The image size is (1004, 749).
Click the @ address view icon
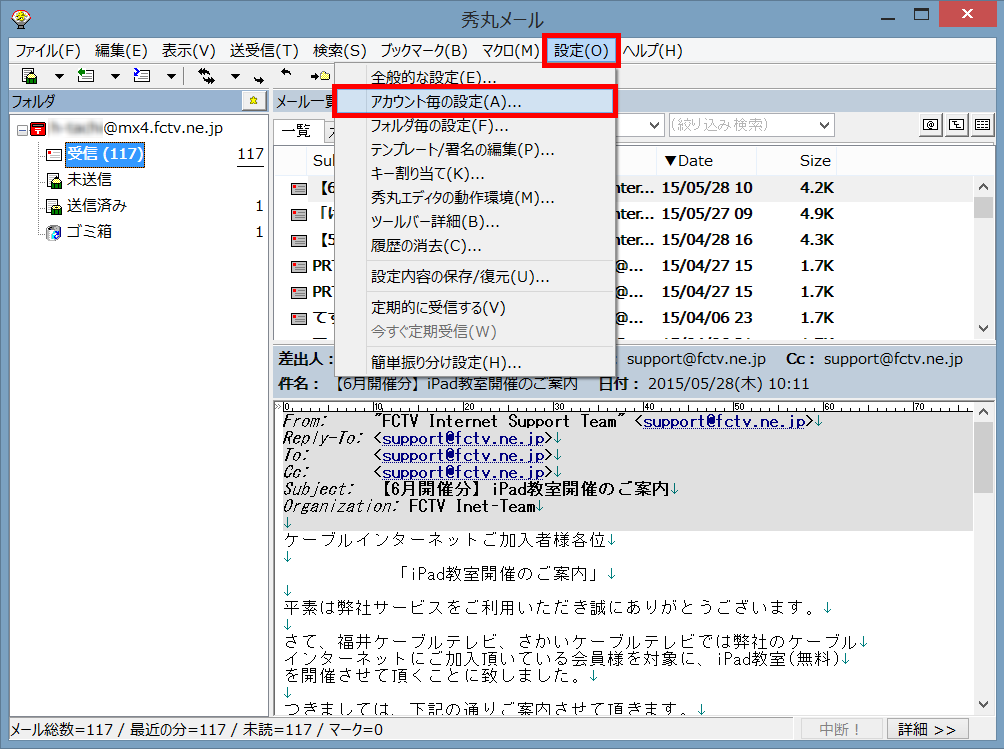click(x=930, y=125)
